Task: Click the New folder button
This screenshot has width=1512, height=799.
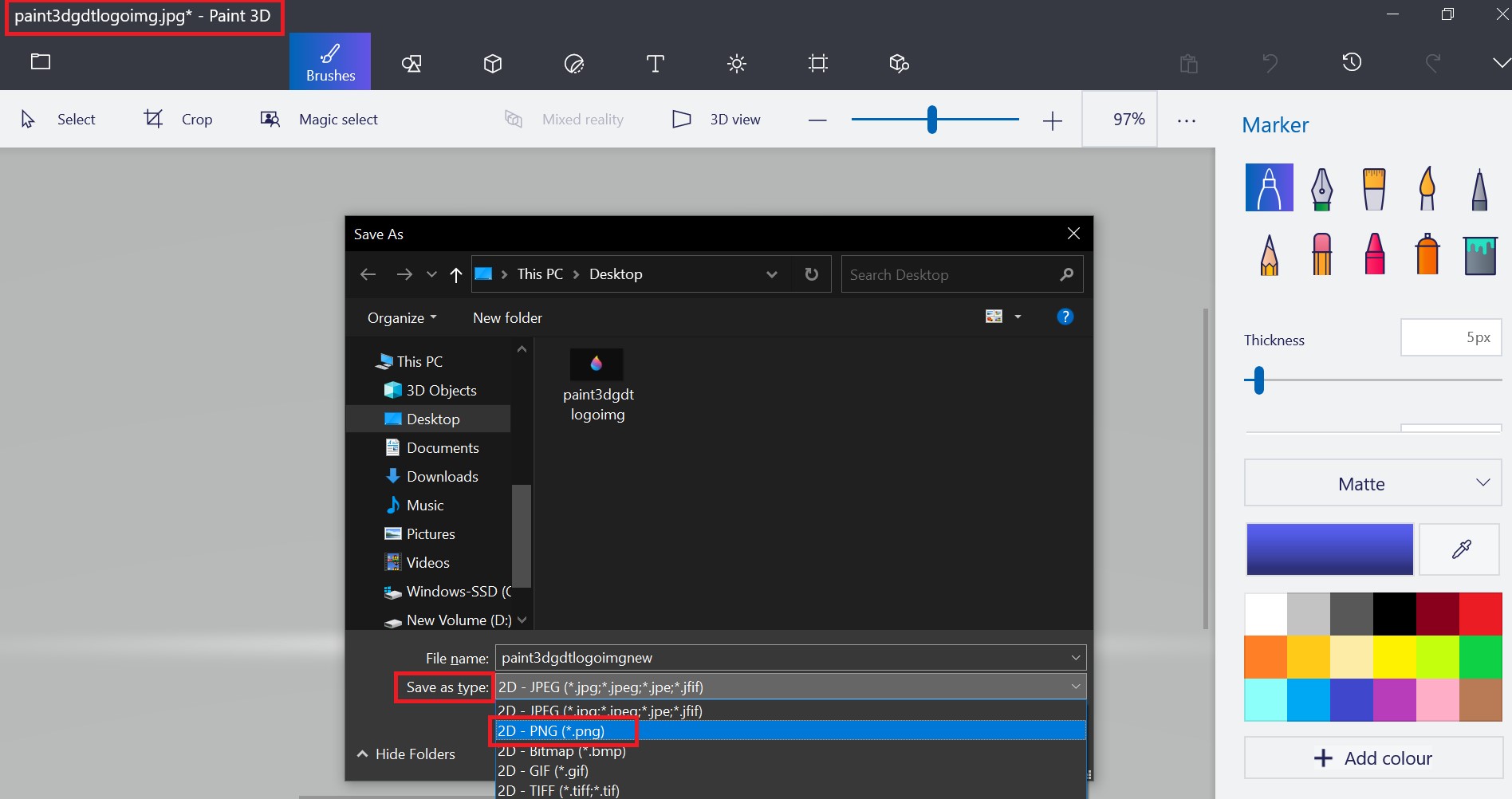Action: (x=507, y=317)
